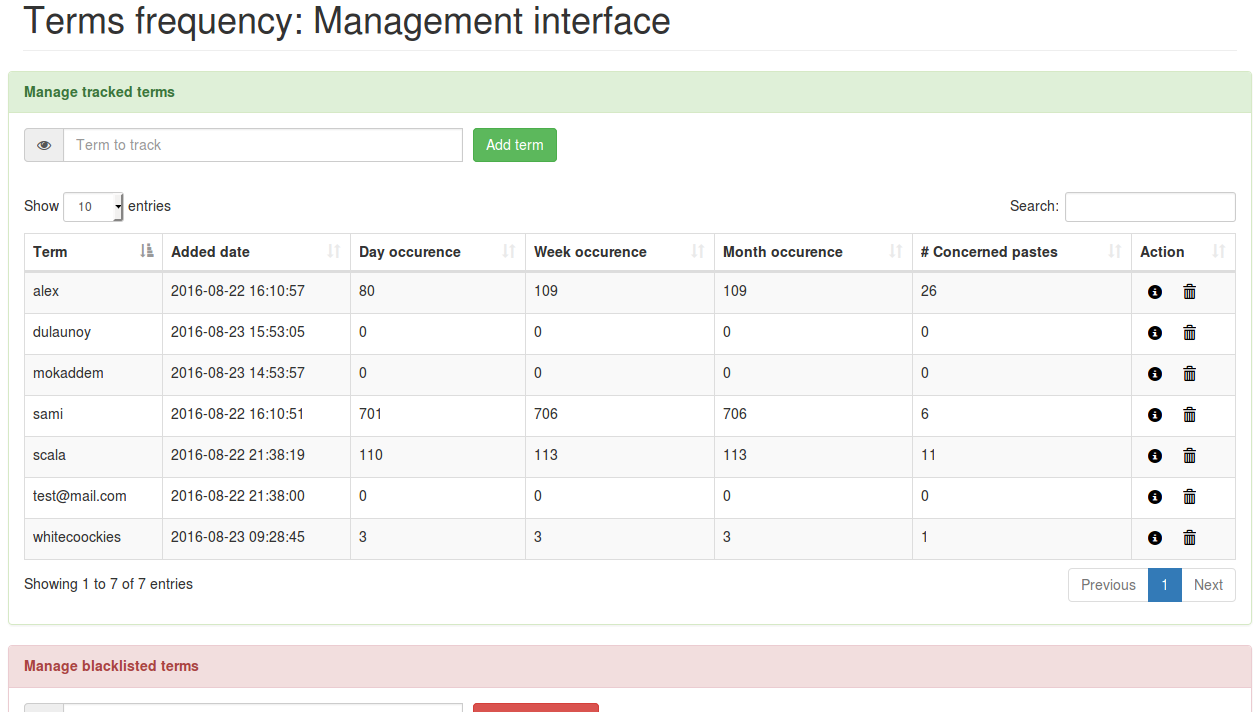The width and height of the screenshot is (1260, 712).
Task: Click sort icon on "Week occurence" header
Action: pos(700,252)
